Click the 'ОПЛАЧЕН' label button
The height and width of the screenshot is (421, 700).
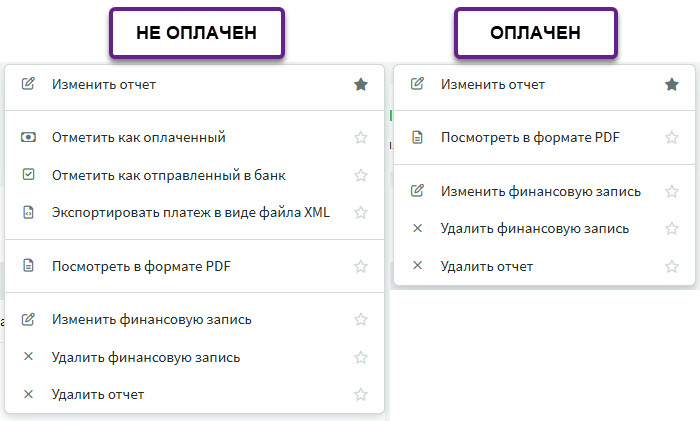click(x=535, y=33)
